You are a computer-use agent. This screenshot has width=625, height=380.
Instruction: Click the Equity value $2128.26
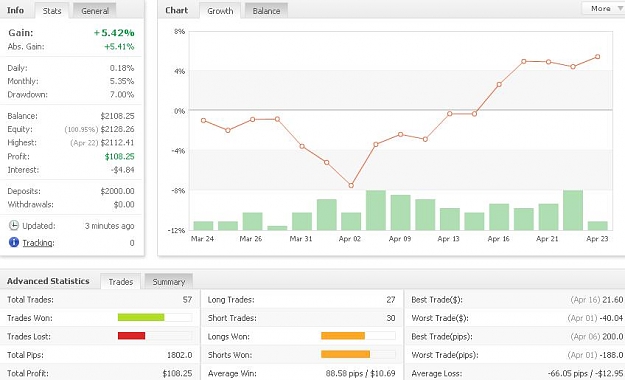pyautogui.click(x=117, y=129)
